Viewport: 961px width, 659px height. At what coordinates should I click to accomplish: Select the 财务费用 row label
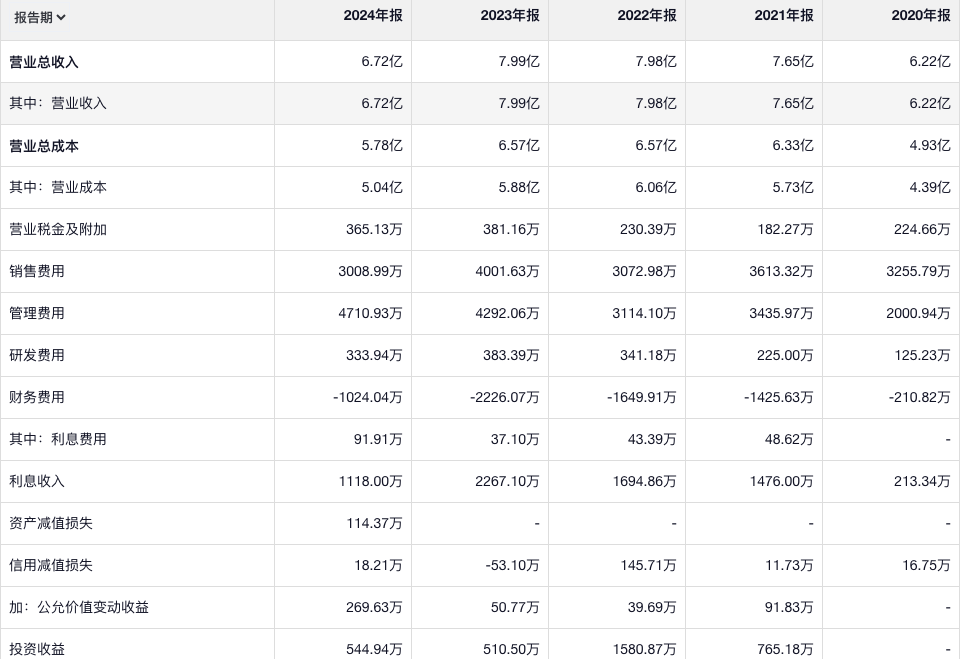pos(37,397)
